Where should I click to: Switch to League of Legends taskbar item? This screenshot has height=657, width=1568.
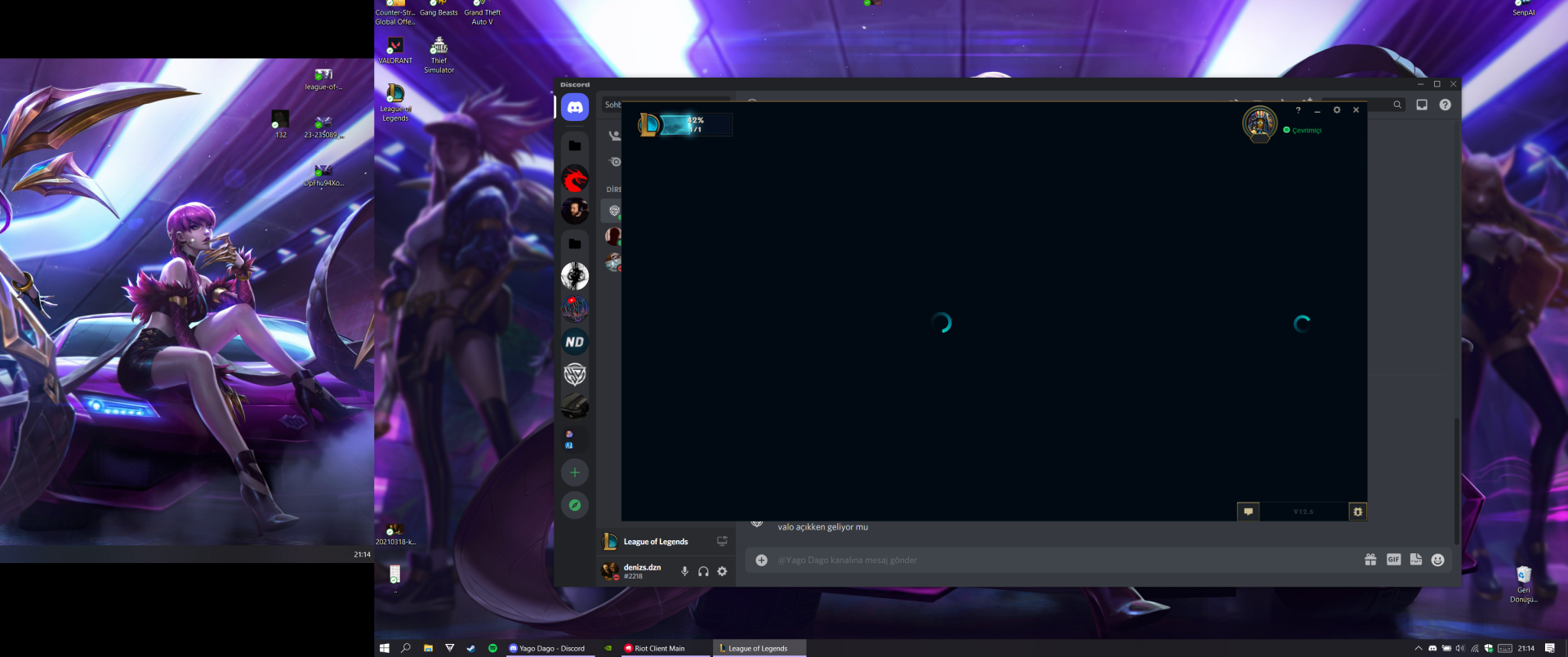tap(759, 648)
